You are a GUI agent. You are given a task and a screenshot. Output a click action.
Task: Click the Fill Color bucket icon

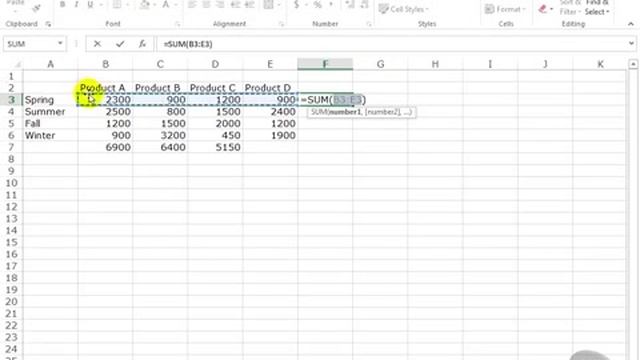[144, 5]
